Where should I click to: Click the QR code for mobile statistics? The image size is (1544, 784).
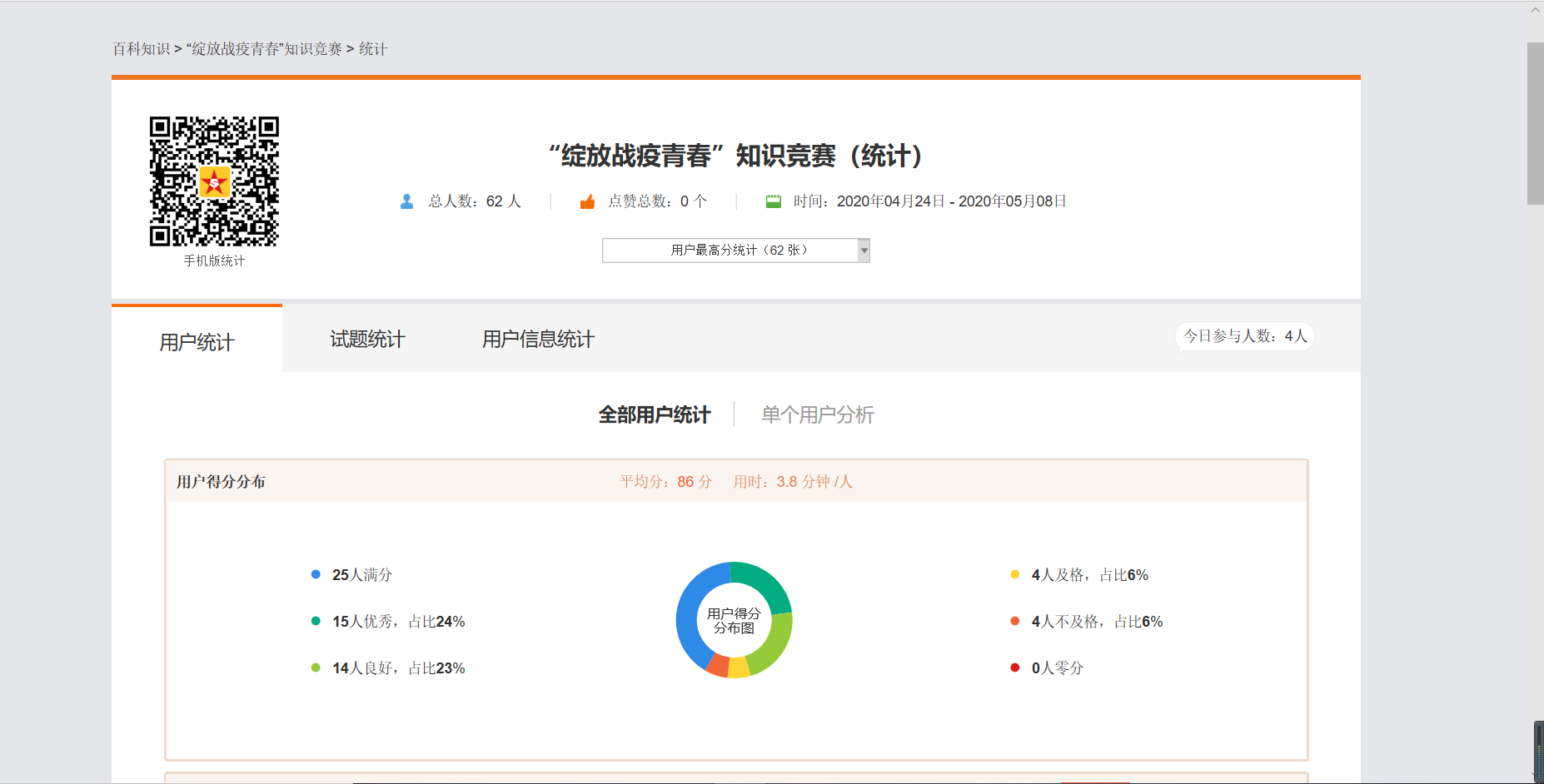point(214,181)
